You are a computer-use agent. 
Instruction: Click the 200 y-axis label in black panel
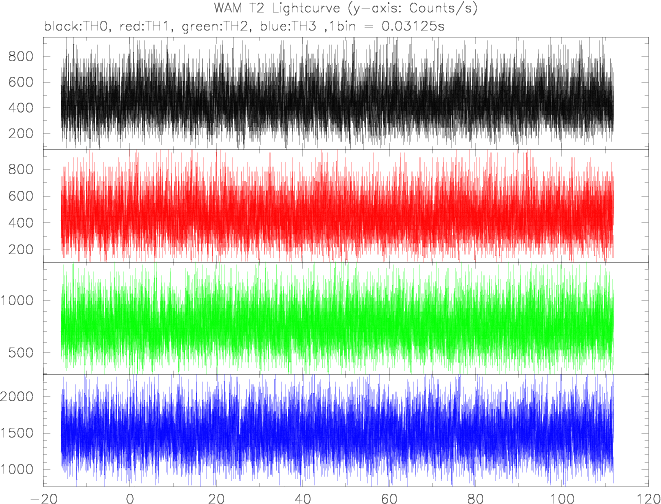21,134
